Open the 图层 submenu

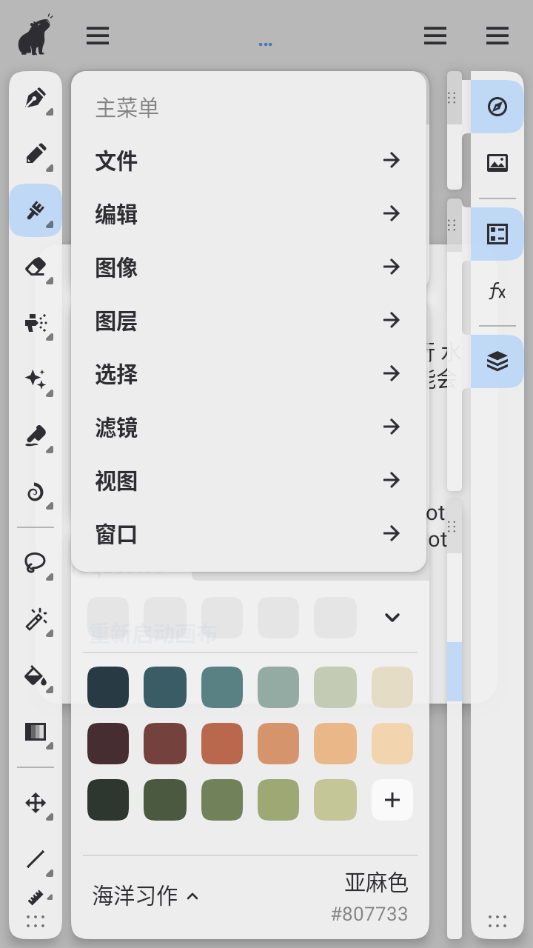[x=248, y=320]
